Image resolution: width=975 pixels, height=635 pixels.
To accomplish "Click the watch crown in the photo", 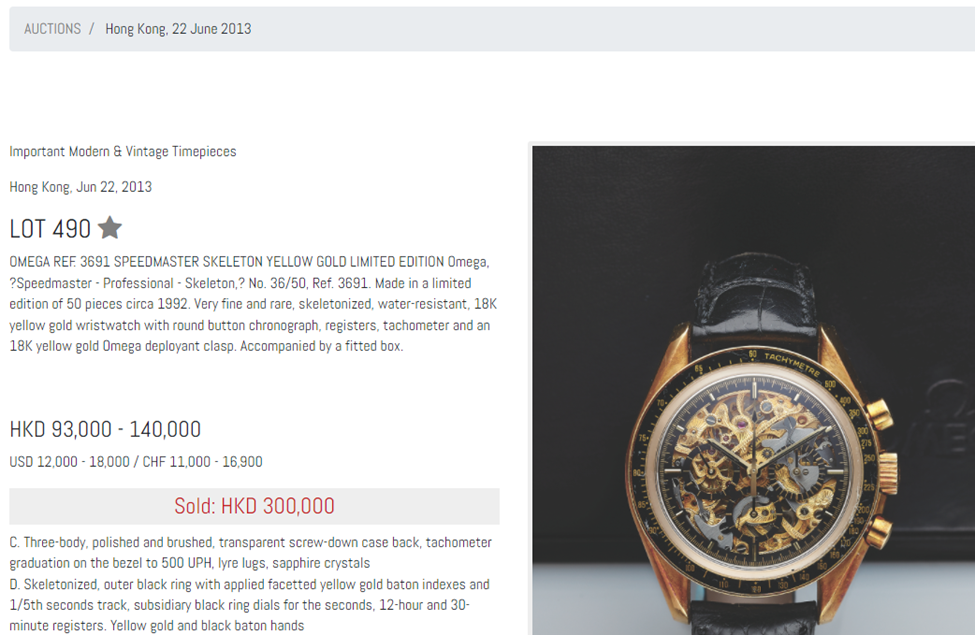I will click(889, 472).
